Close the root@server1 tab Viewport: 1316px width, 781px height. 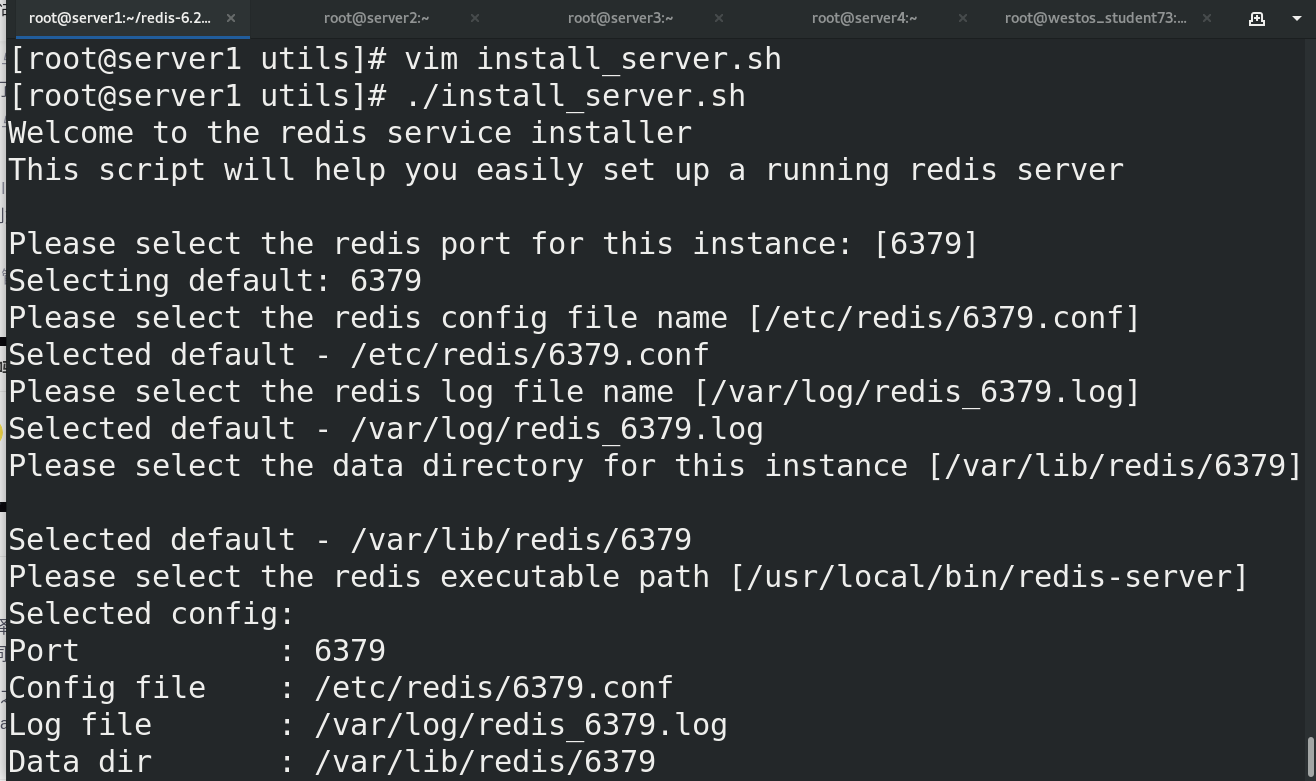(231, 18)
